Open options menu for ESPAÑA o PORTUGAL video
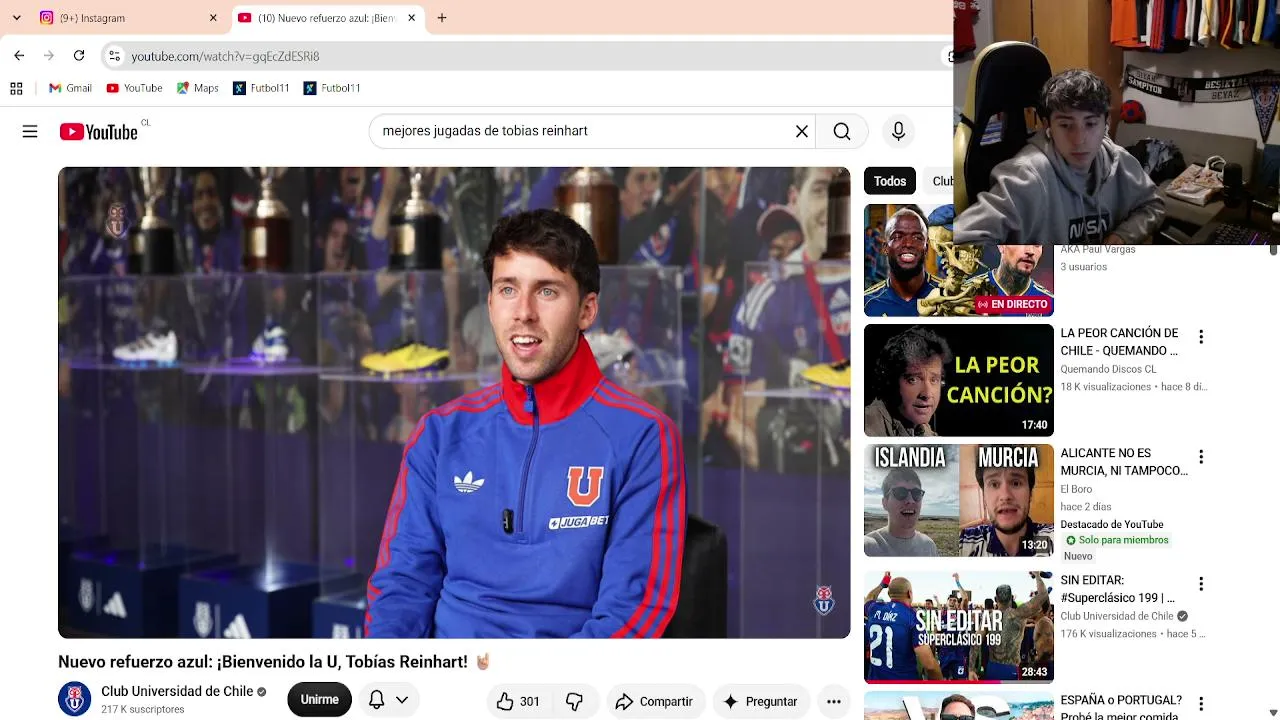 (1201, 704)
